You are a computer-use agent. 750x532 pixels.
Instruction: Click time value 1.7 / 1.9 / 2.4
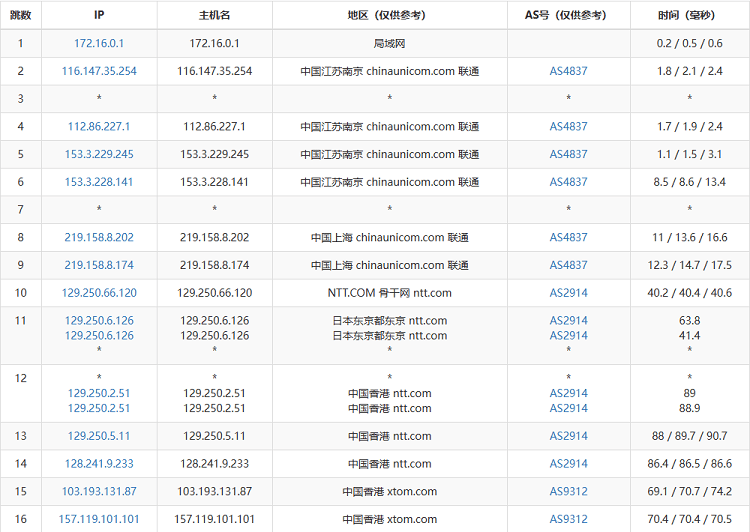point(689,127)
